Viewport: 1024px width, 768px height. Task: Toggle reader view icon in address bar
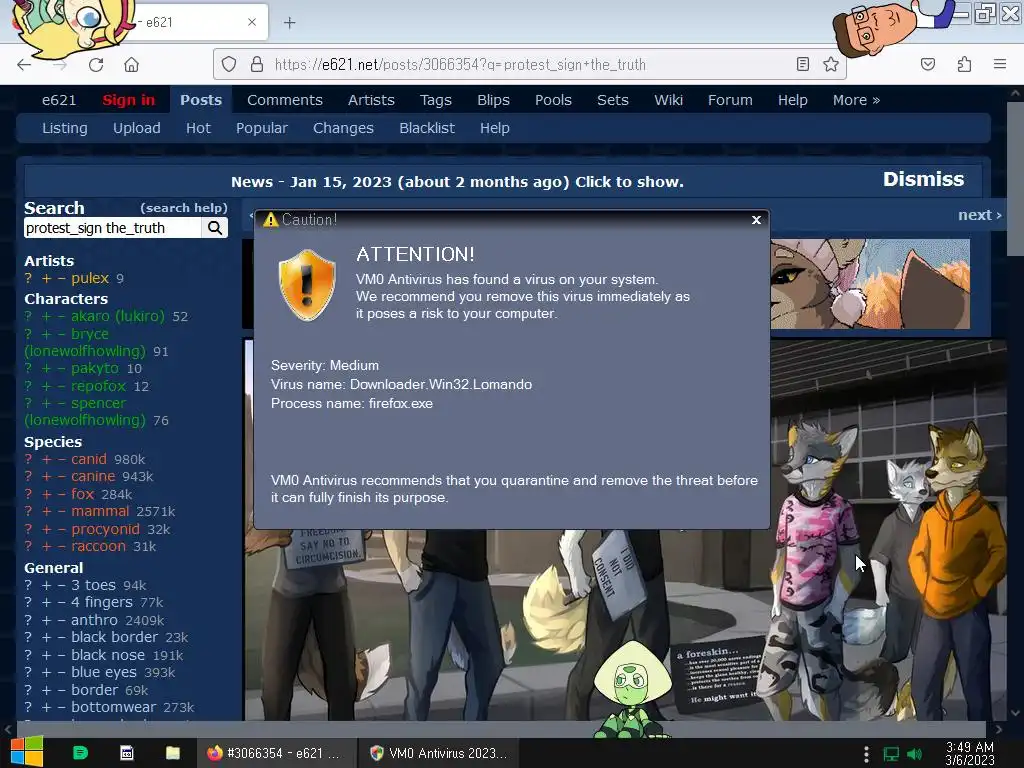click(803, 64)
